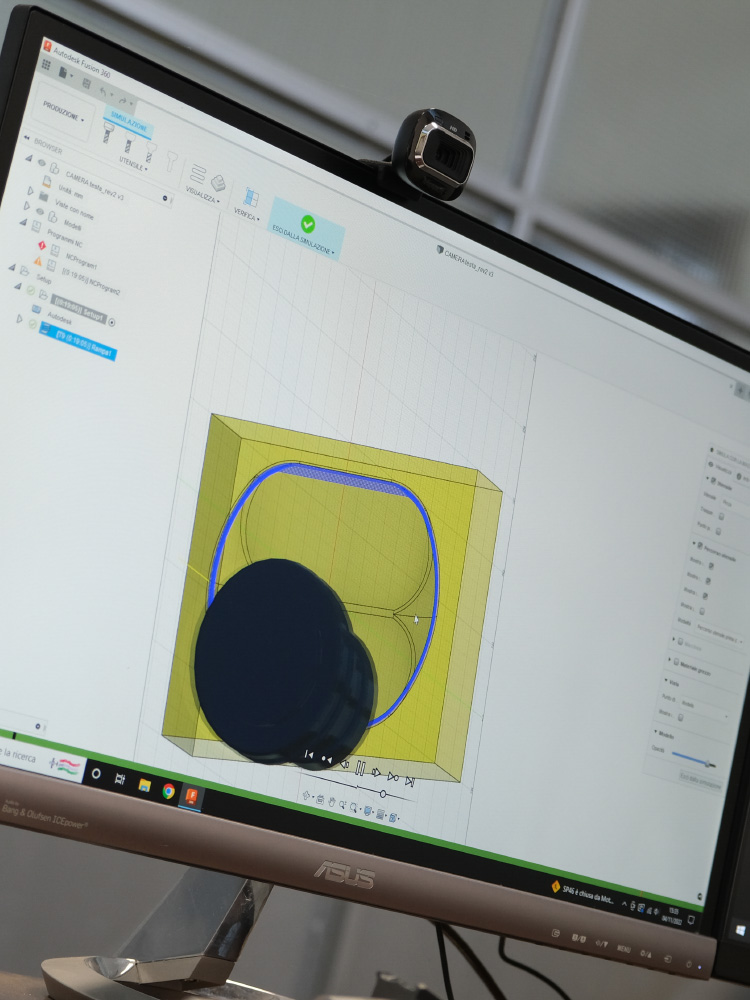750x1000 pixels.
Task: Collapse the Setup1 node
Action: pos(18,286)
